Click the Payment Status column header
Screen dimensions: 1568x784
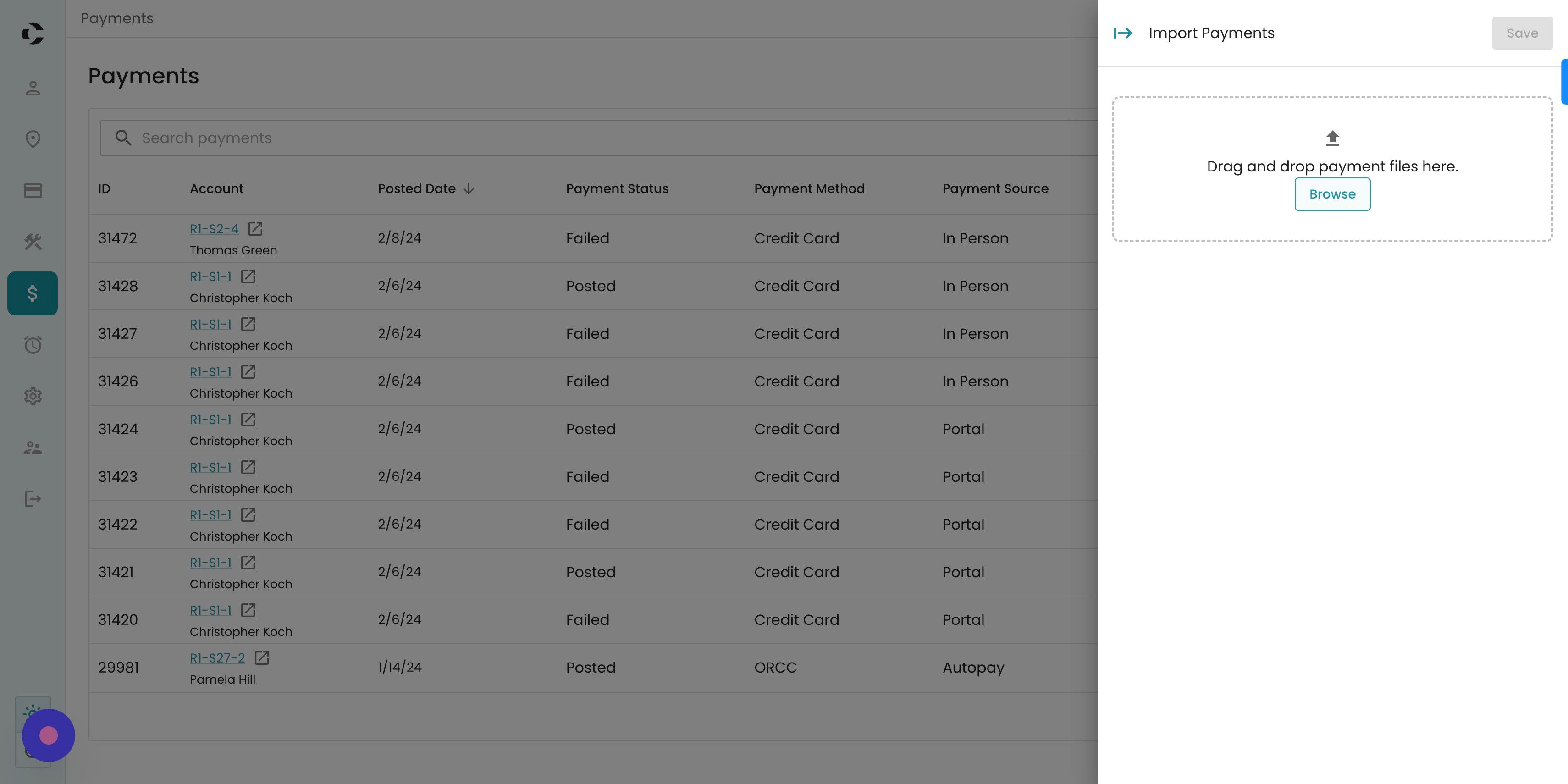[x=617, y=189]
